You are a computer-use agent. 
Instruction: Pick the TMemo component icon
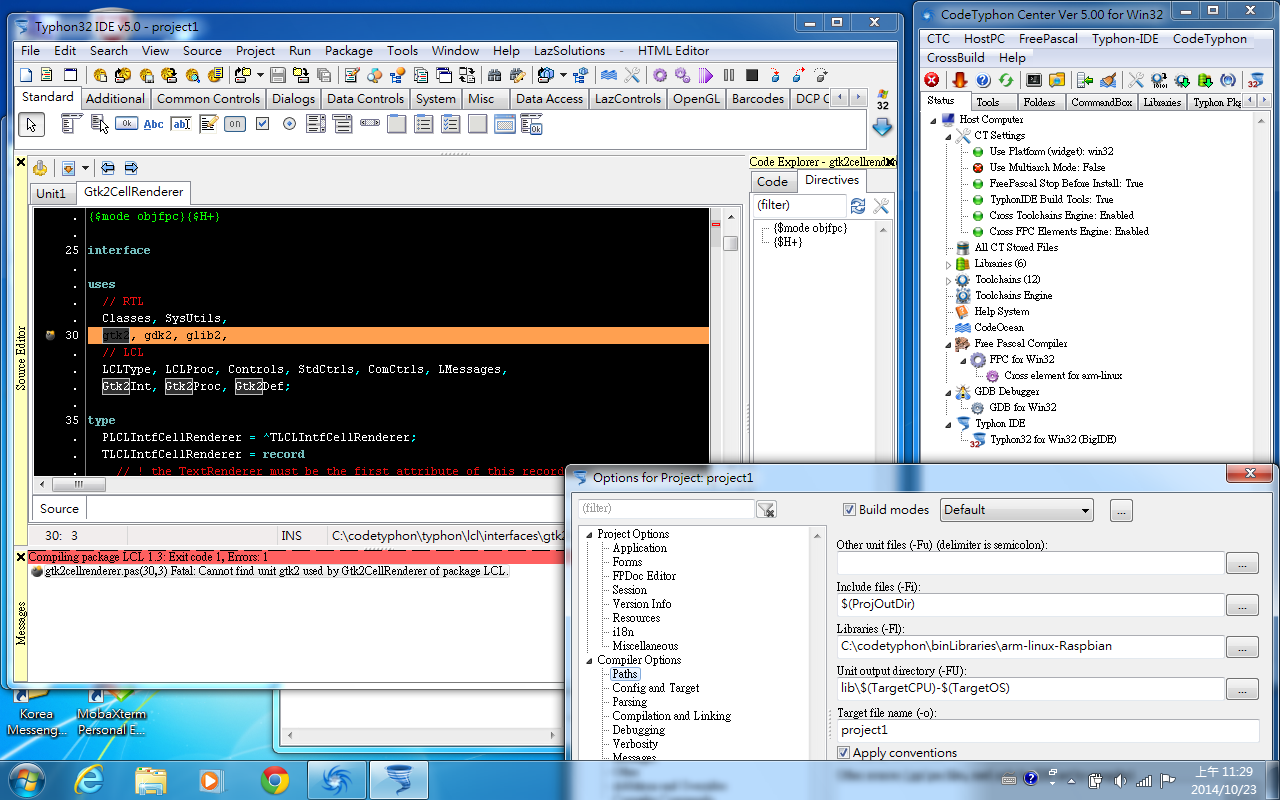(208, 124)
